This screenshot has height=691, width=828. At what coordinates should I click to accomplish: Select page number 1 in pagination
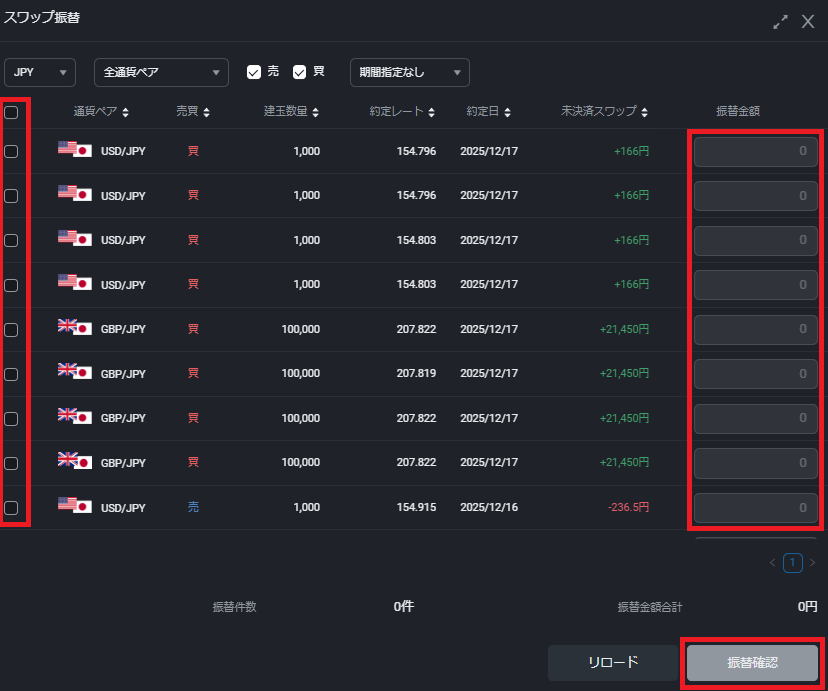tap(792, 563)
